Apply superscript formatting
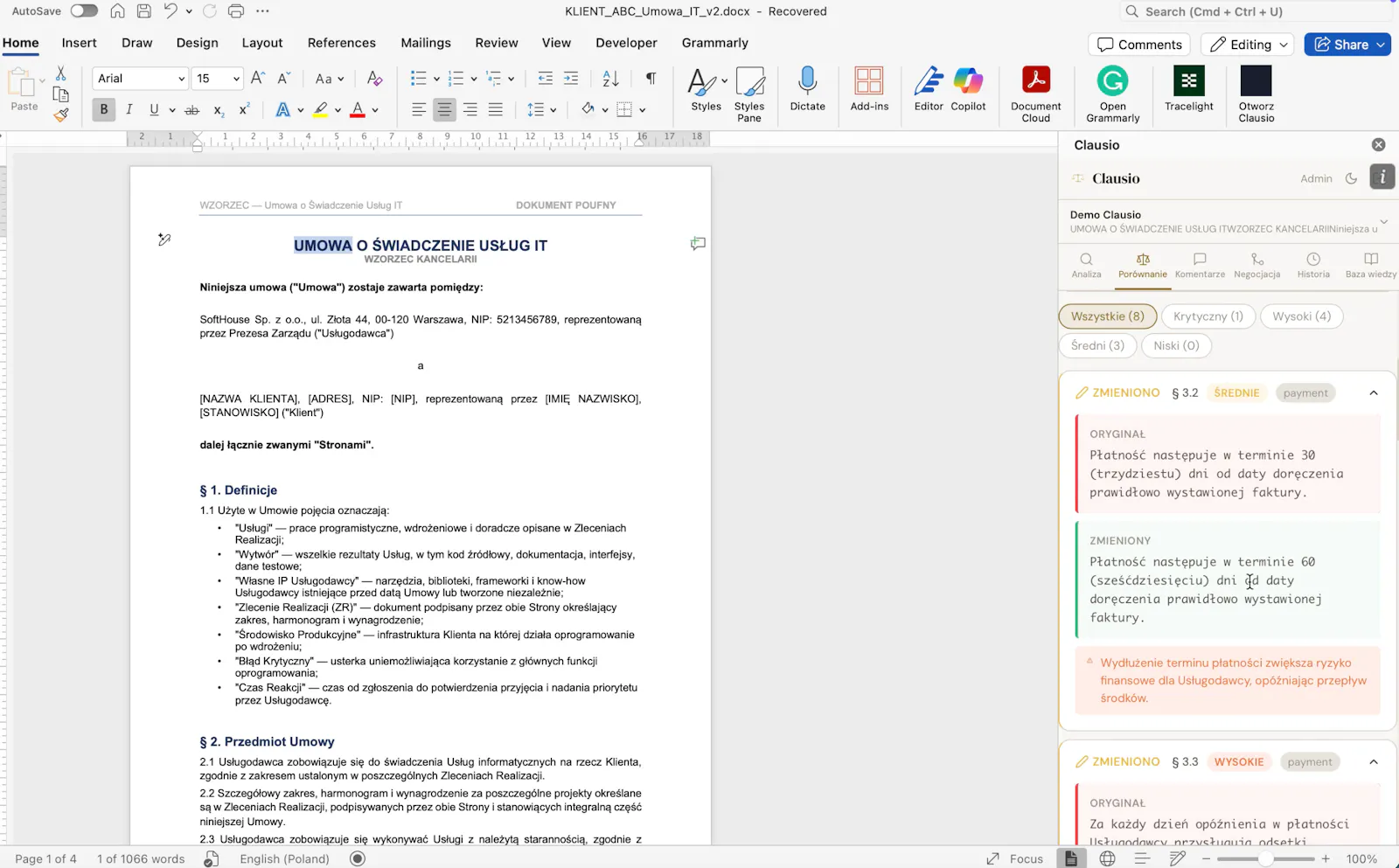The width and height of the screenshot is (1399, 868). pyautogui.click(x=244, y=110)
